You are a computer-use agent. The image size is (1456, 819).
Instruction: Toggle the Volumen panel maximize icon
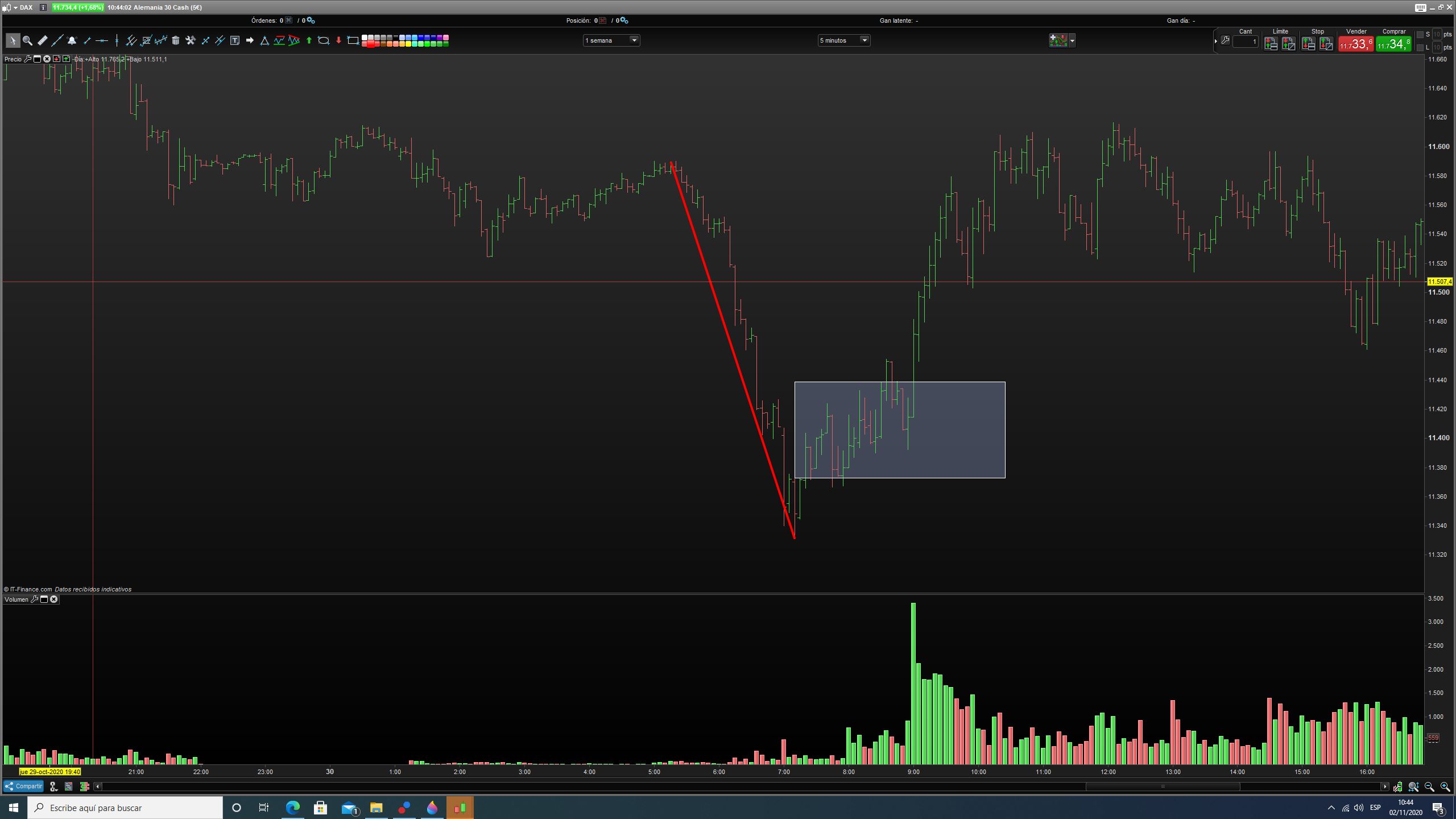pos(44,599)
